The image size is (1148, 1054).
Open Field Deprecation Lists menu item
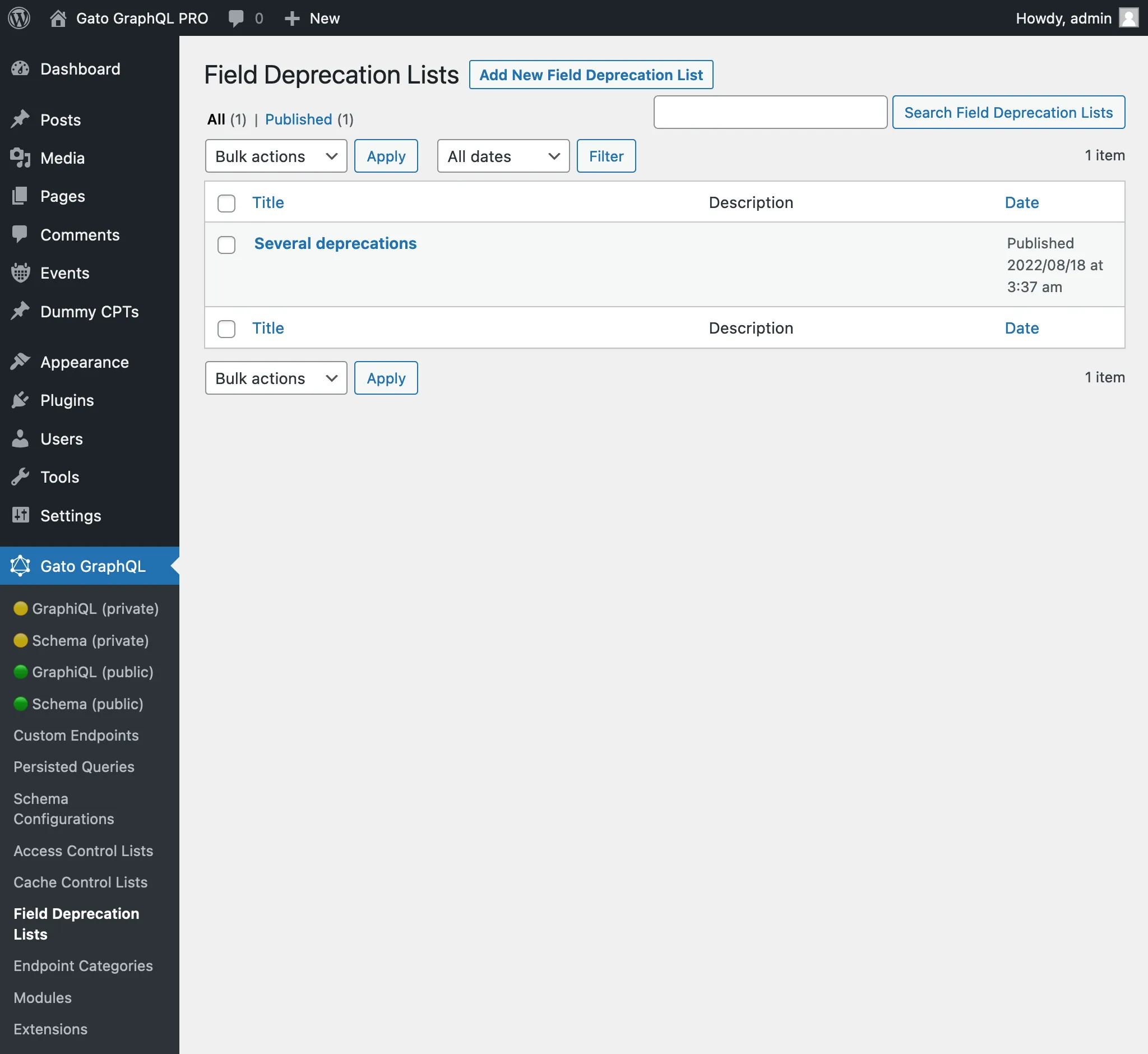point(76,924)
